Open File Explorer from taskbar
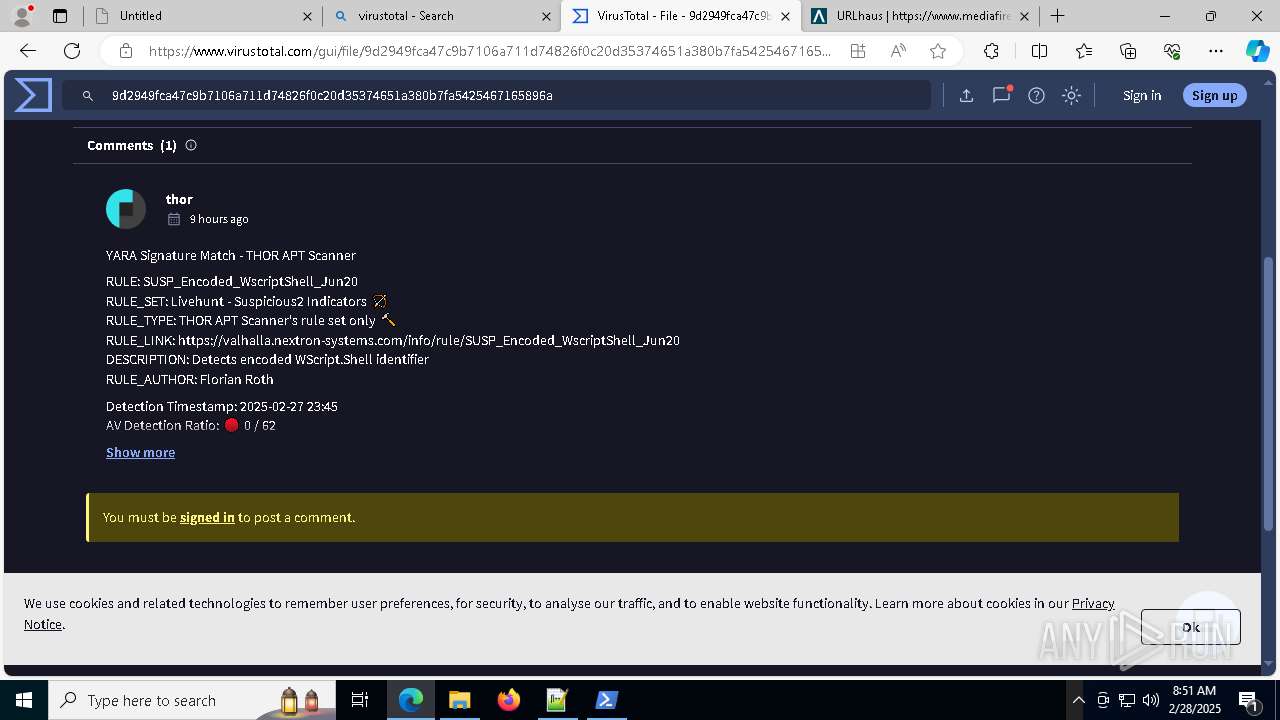Viewport: 1280px width, 720px height. pos(459,700)
